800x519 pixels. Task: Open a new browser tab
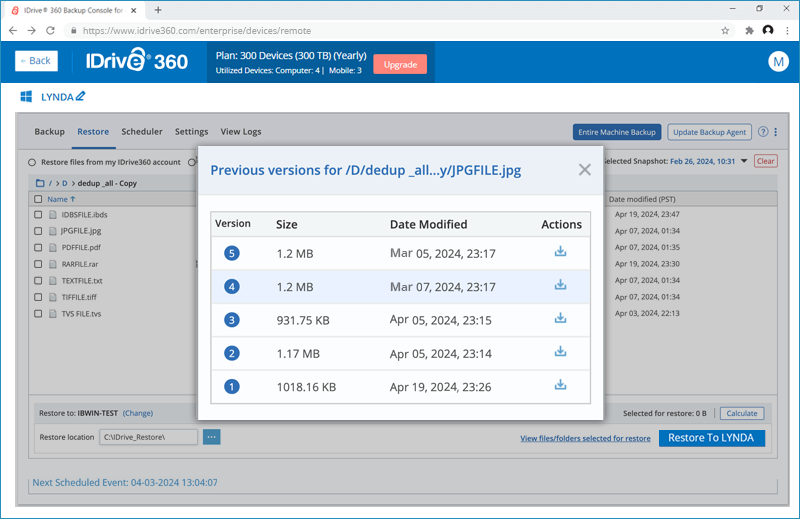pyautogui.click(x=158, y=10)
